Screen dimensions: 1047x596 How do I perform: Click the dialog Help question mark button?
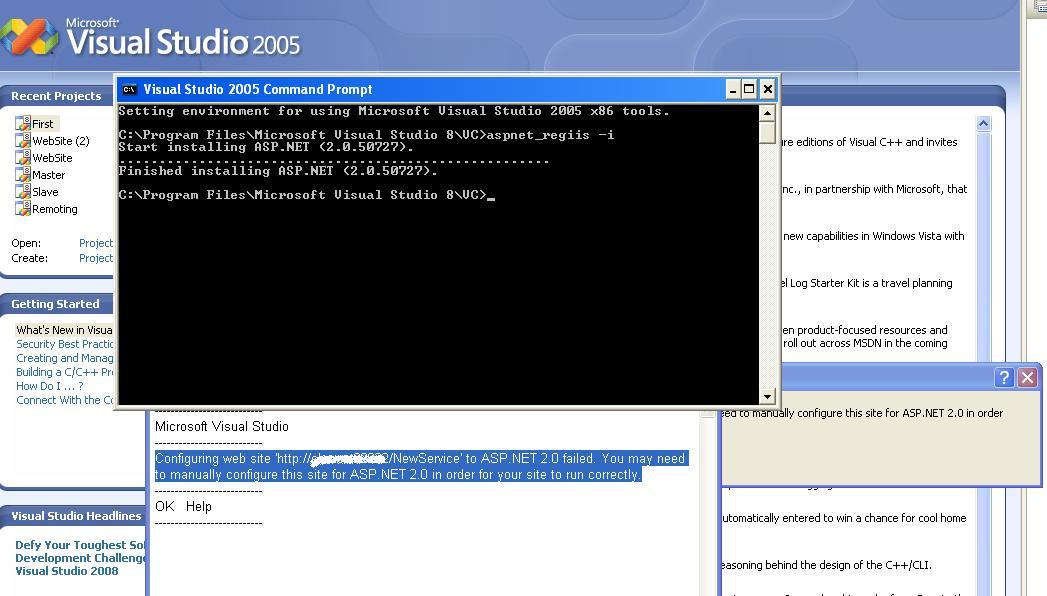(1004, 378)
